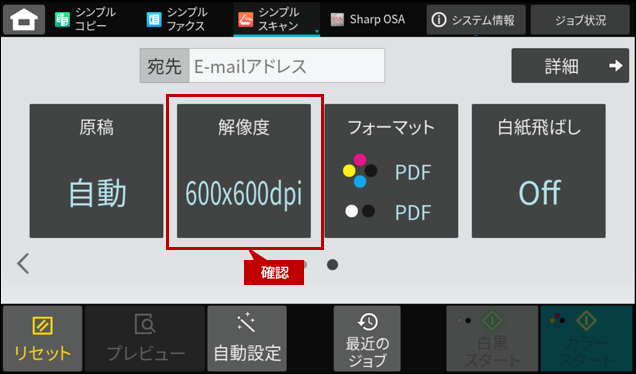Toggle 白紙飛ばし Off setting
Screen dimensions: 636x374
click(539, 171)
